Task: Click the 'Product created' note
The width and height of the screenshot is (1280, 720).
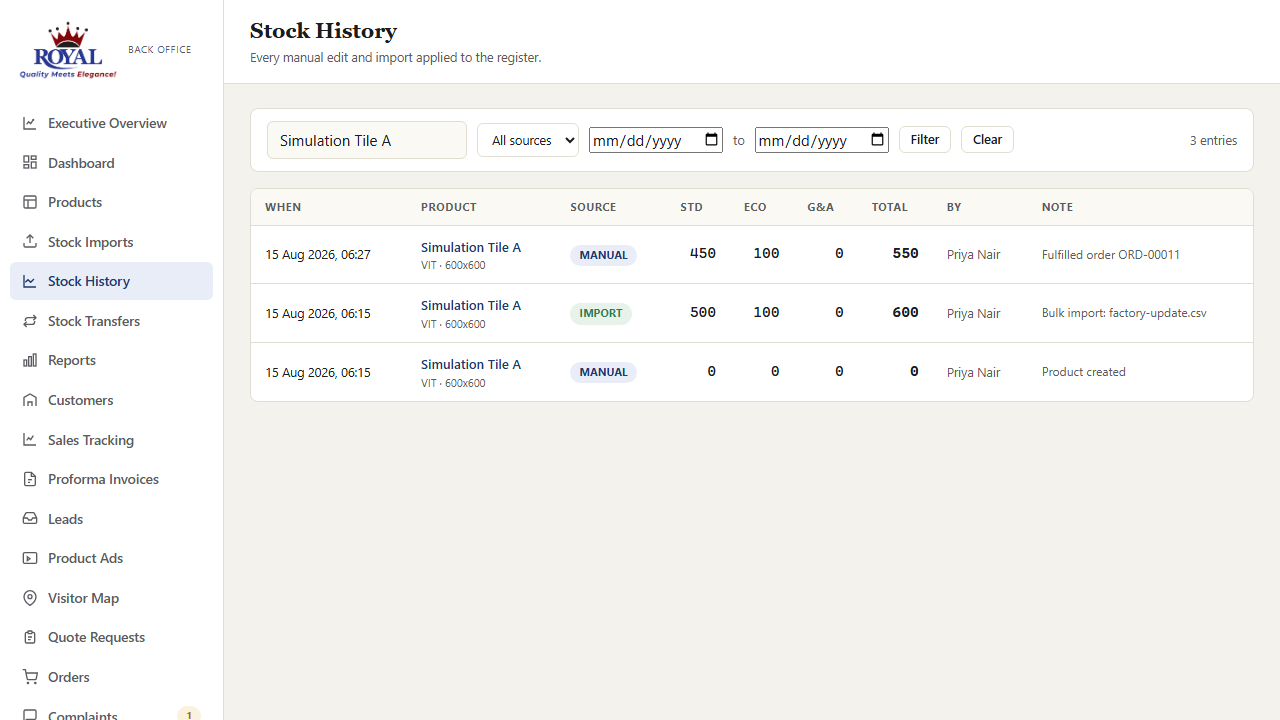Action: (1084, 372)
